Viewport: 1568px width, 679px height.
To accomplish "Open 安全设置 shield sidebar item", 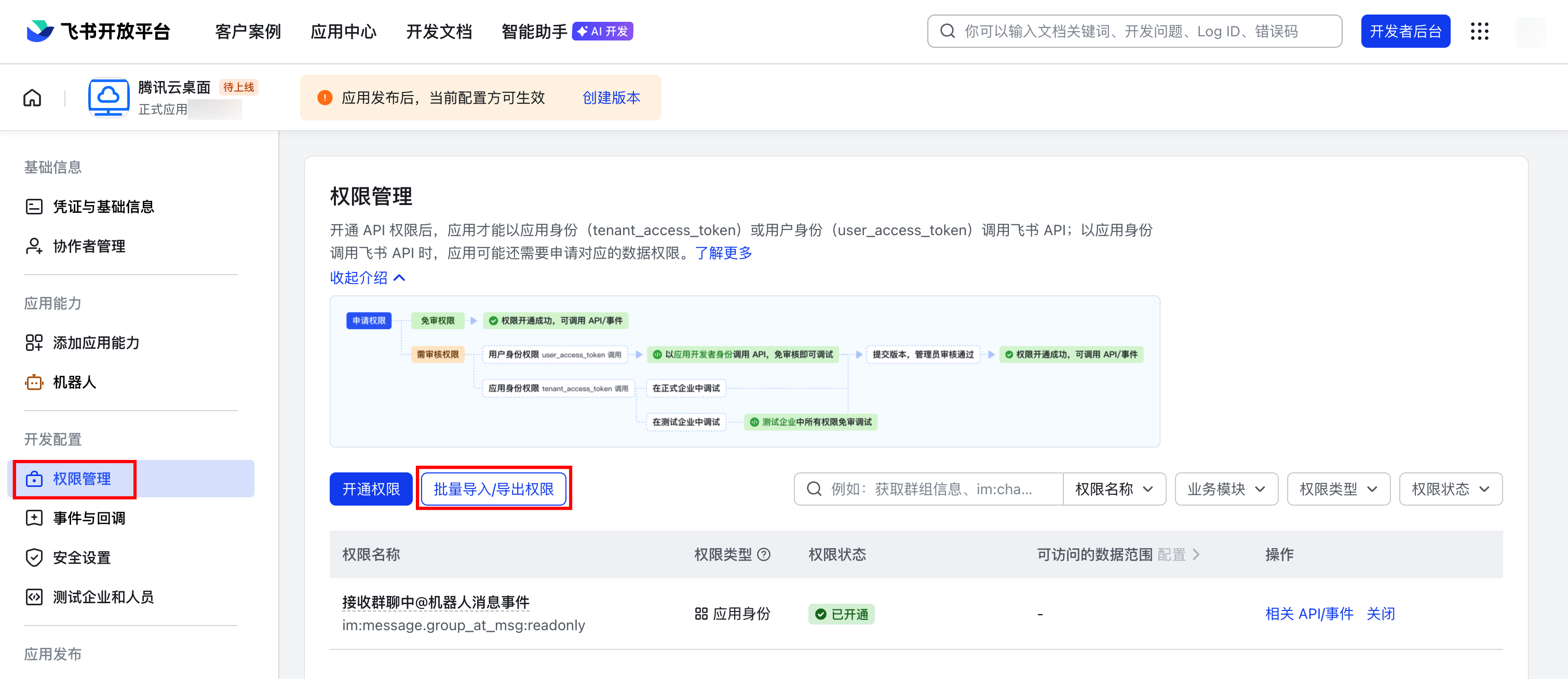I will (82, 558).
